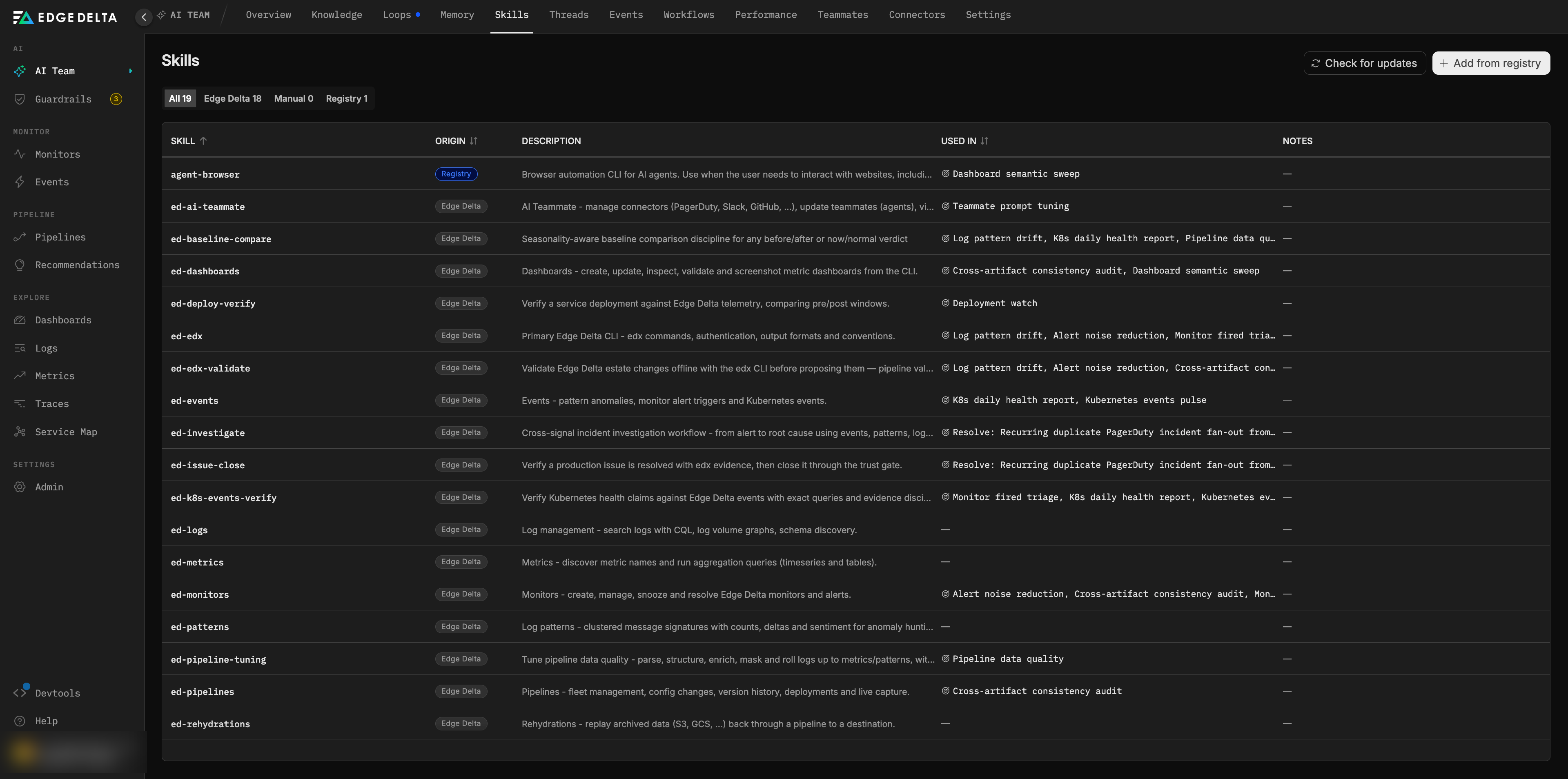The height and width of the screenshot is (779, 1568).
Task: Sort table by the SKILL column arrow
Action: (x=203, y=140)
